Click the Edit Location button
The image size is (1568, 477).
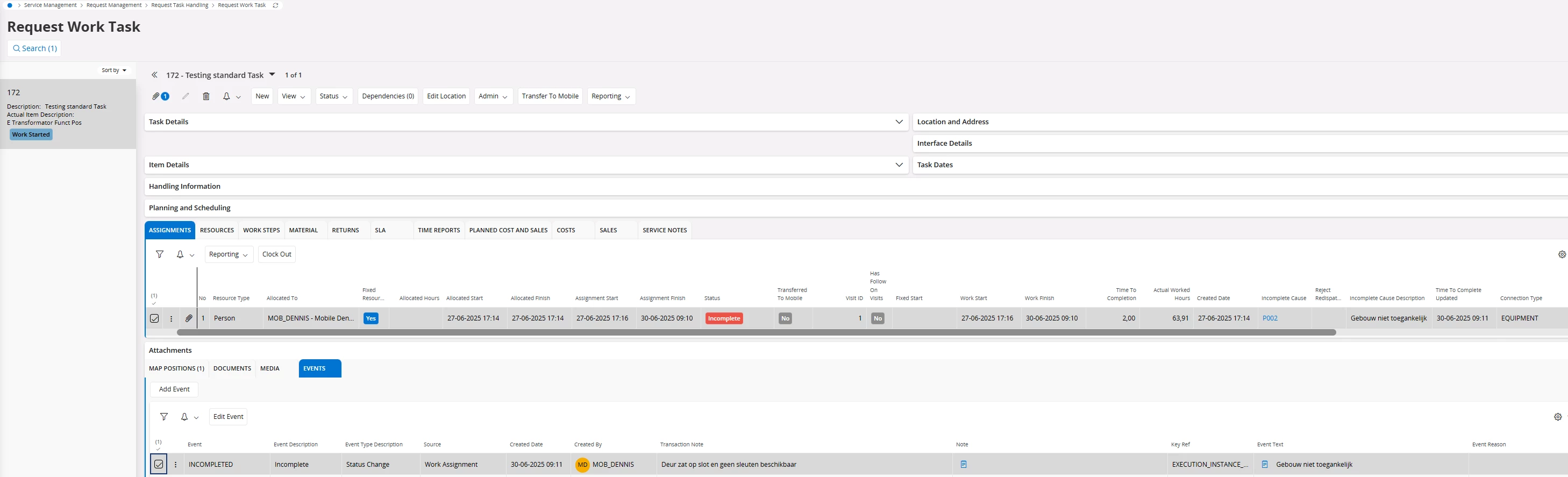pyautogui.click(x=446, y=96)
